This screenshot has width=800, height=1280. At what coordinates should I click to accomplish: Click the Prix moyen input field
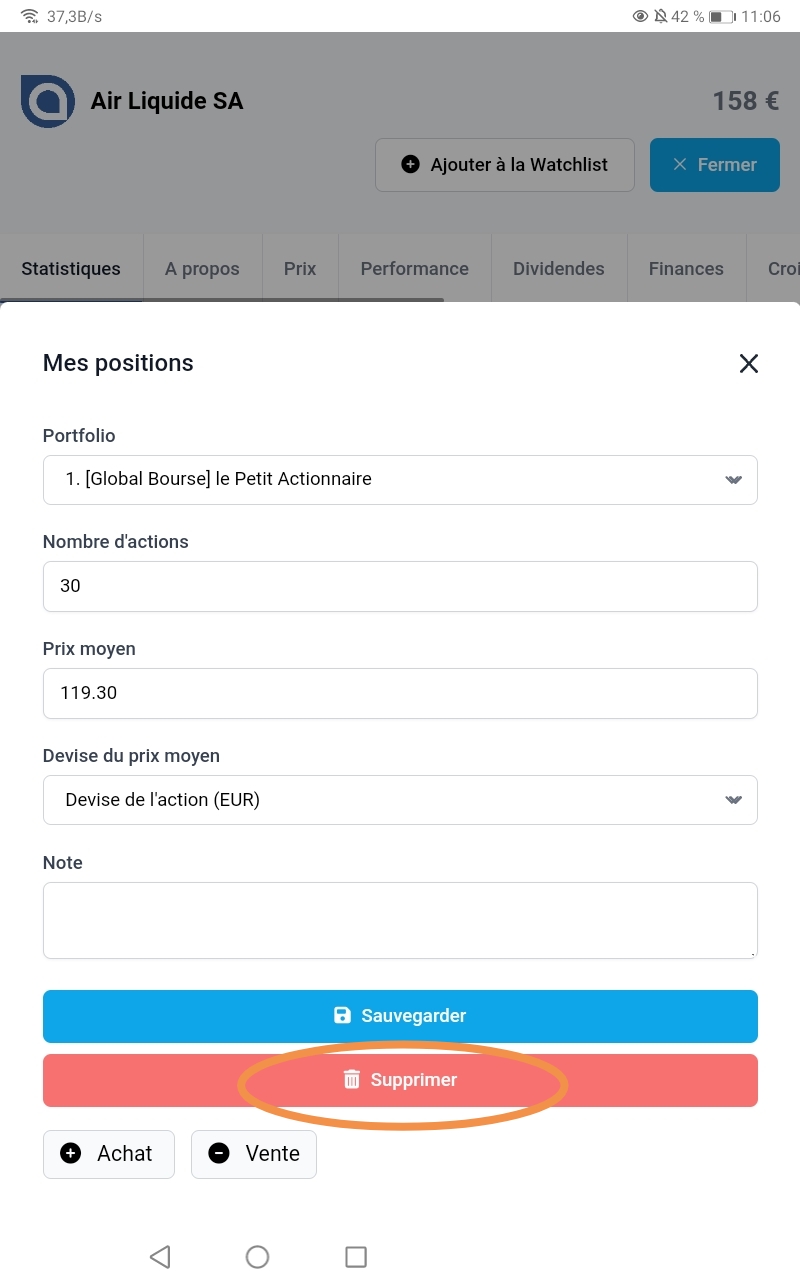pyautogui.click(x=400, y=693)
